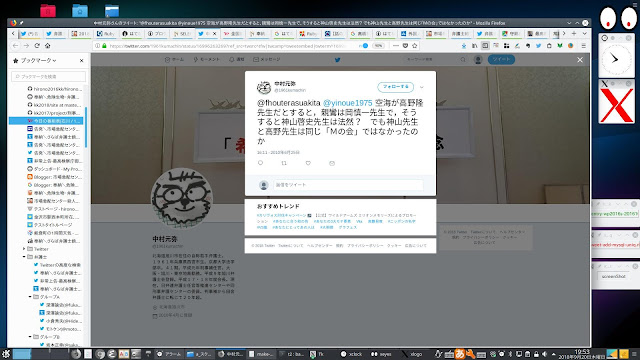Open the Library icon in Firefox toolbar
The width and height of the screenshot is (640, 360).
474,46
